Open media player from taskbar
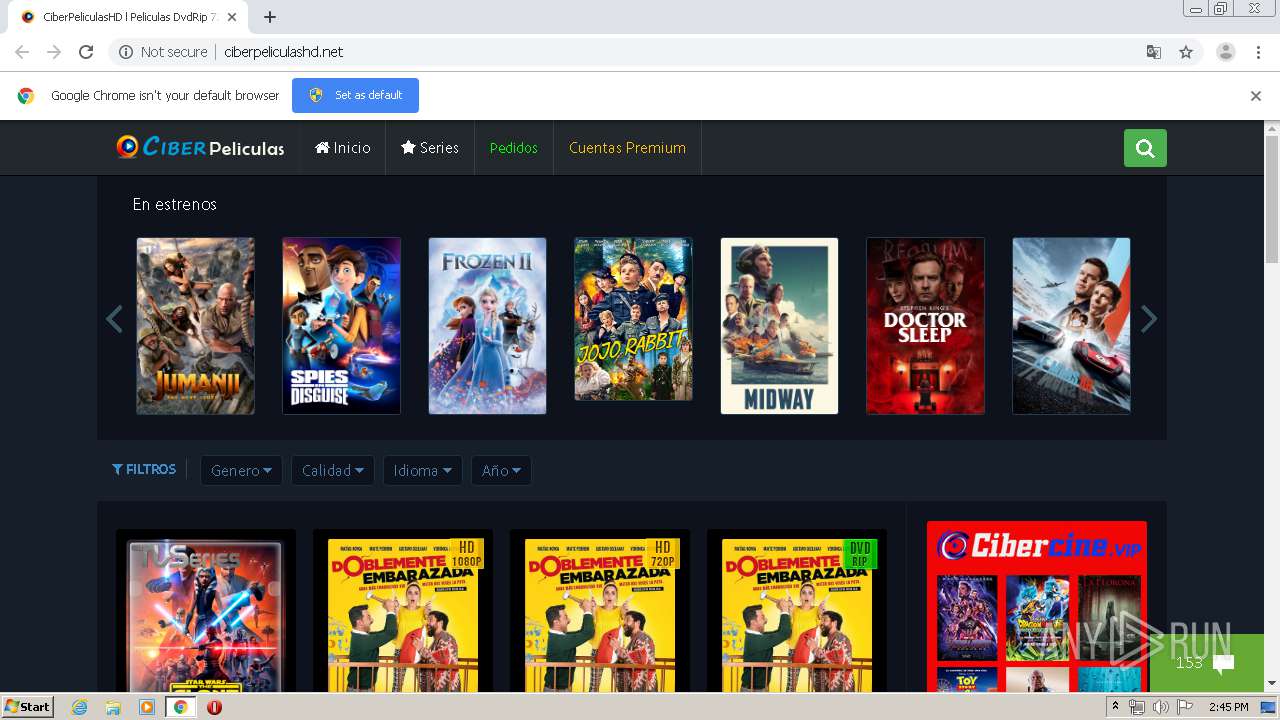The height and width of the screenshot is (720, 1280). click(x=147, y=707)
